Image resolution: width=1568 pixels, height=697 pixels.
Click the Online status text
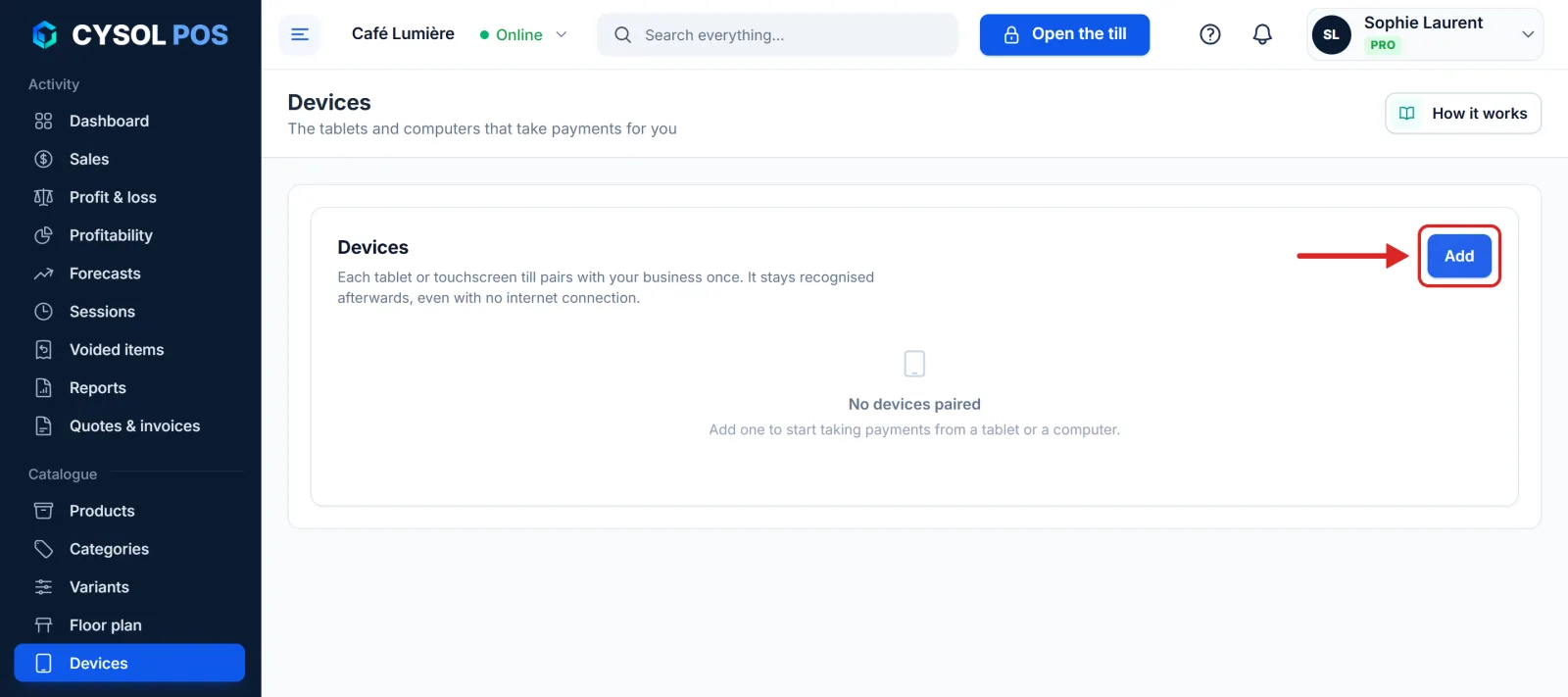pos(519,35)
